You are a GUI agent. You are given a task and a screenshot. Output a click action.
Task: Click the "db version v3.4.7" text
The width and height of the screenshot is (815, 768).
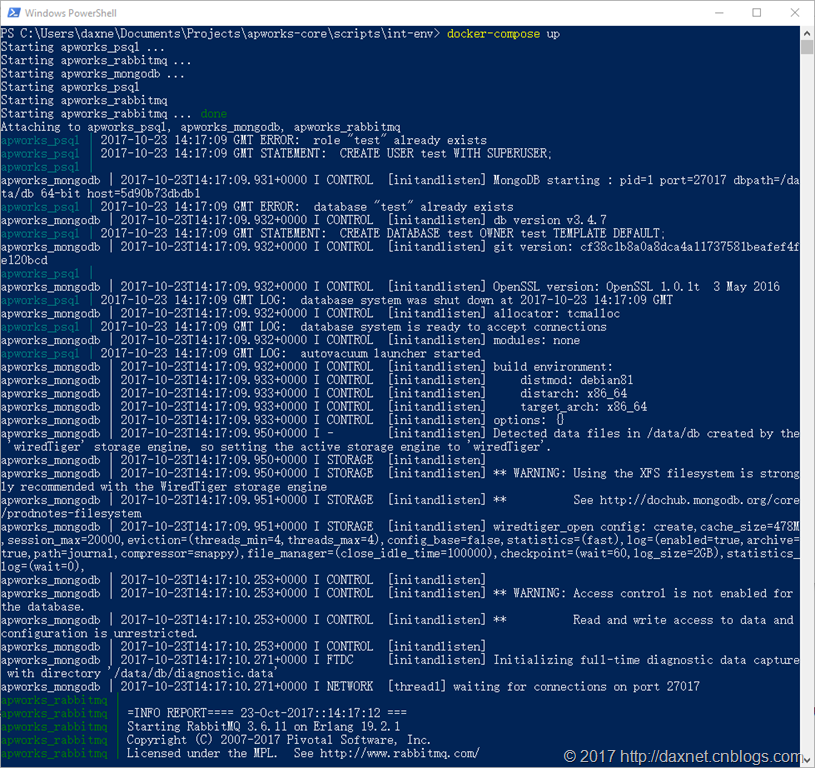[550, 220]
